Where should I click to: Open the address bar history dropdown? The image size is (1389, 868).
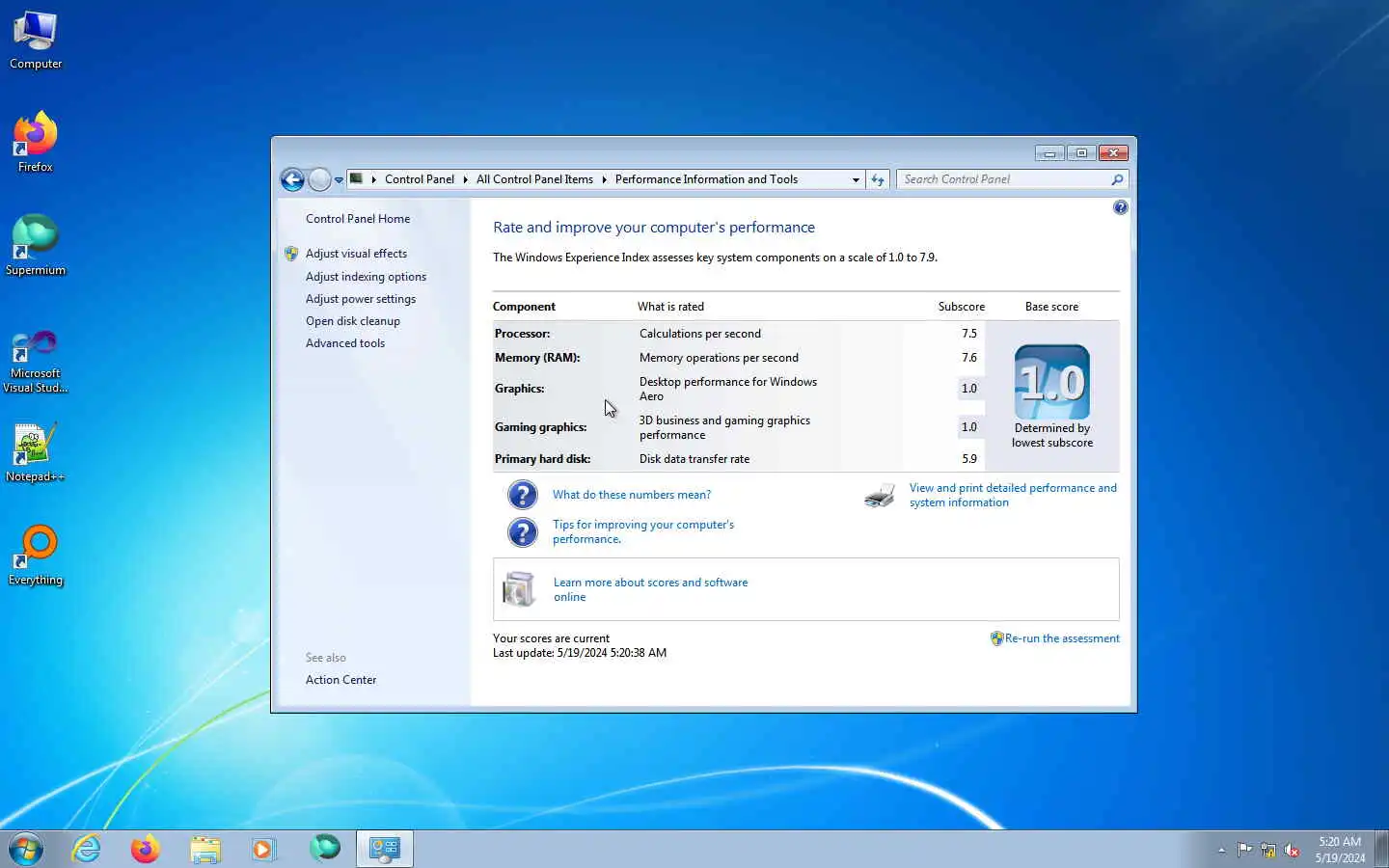point(856,179)
